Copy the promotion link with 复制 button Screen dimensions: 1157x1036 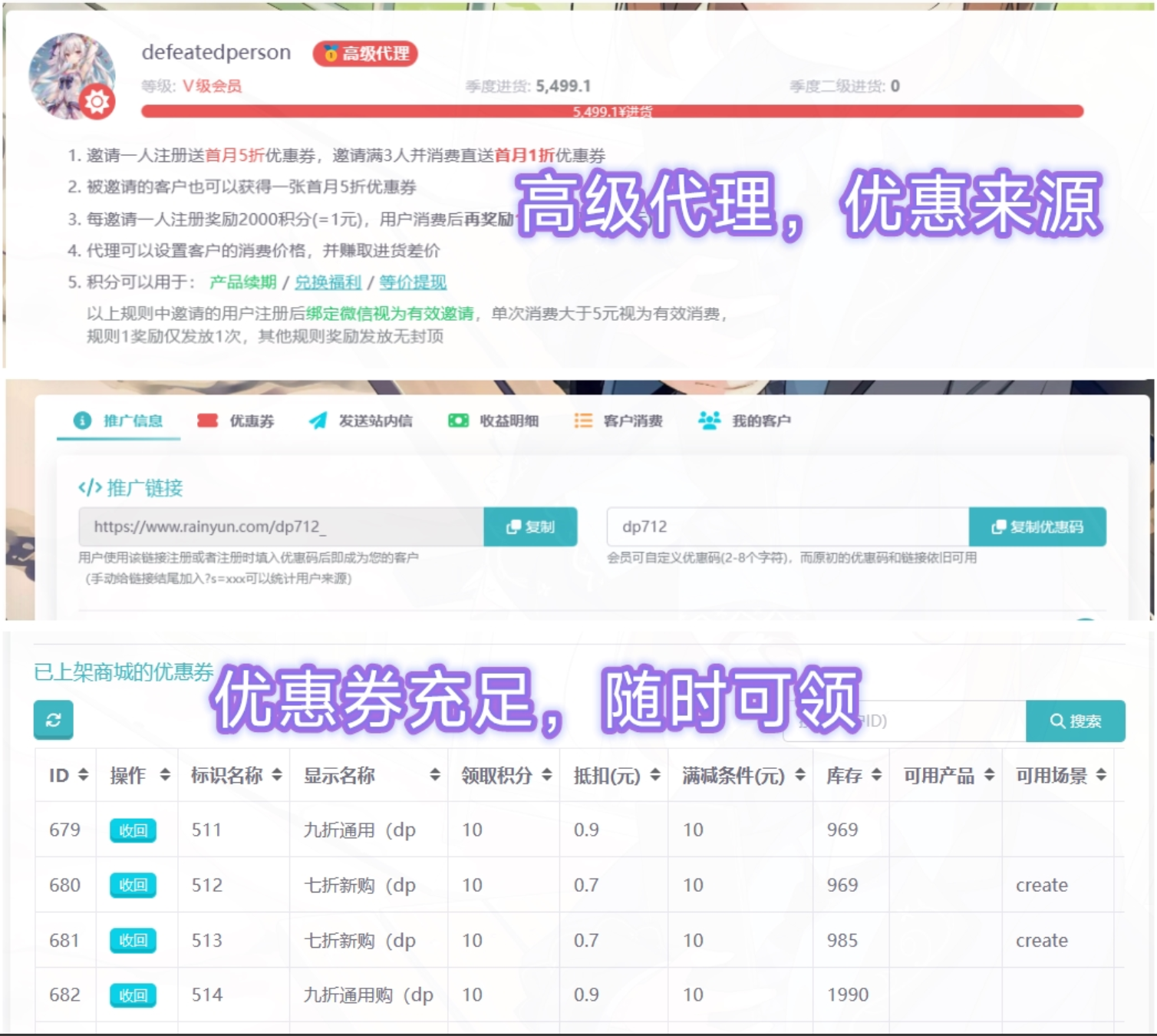[x=530, y=526]
